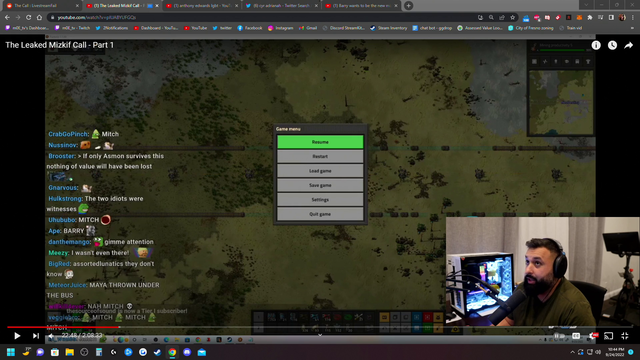Open the Instagram bookmark
The width and height of the screenshot is (640, 360).
pyautogui.click(x=280, y=28)
